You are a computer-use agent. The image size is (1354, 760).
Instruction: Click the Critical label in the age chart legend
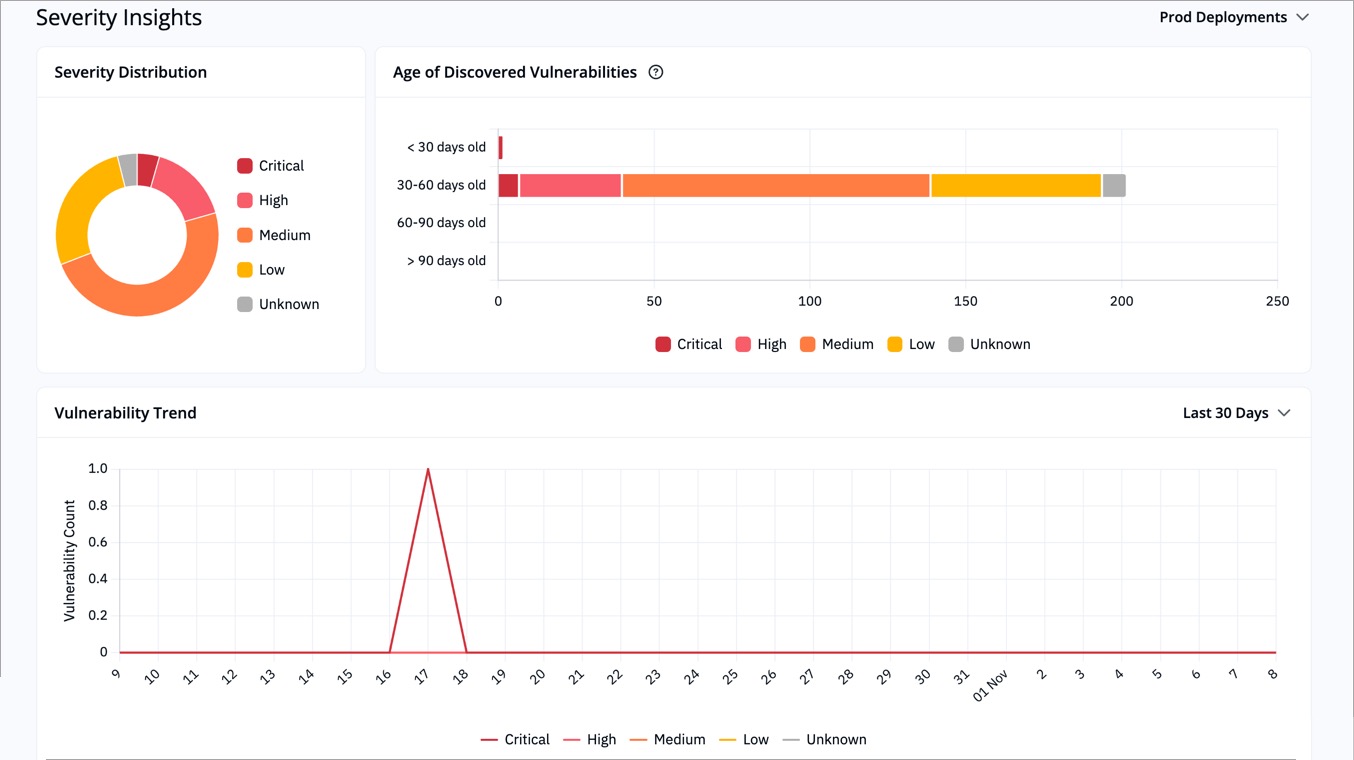[x=700, y=343]
